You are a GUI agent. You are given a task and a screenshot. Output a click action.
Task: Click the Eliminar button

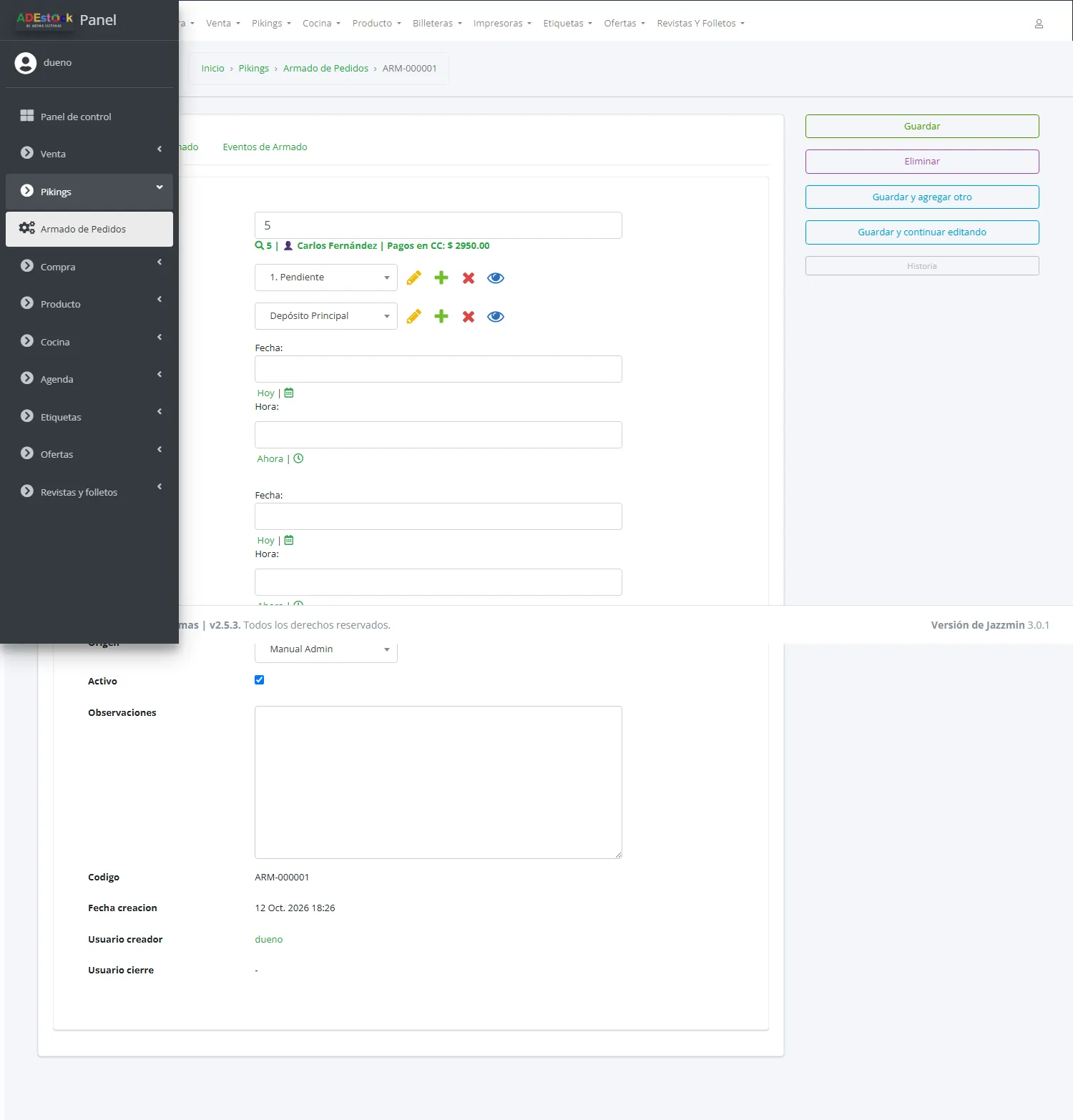tap(922, 162)
